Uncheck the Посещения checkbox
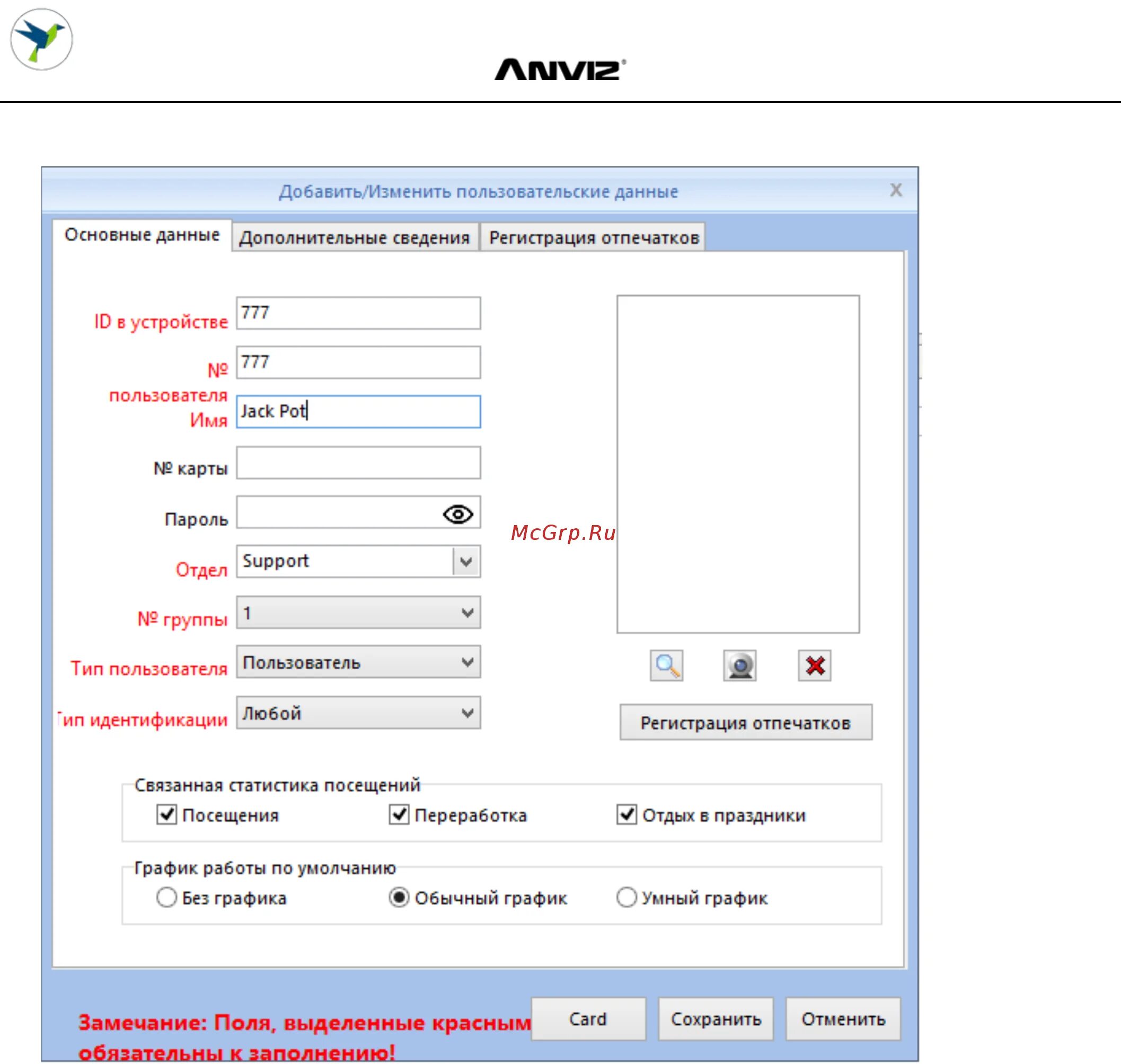1121x1064 pixels. pos(166,814)
